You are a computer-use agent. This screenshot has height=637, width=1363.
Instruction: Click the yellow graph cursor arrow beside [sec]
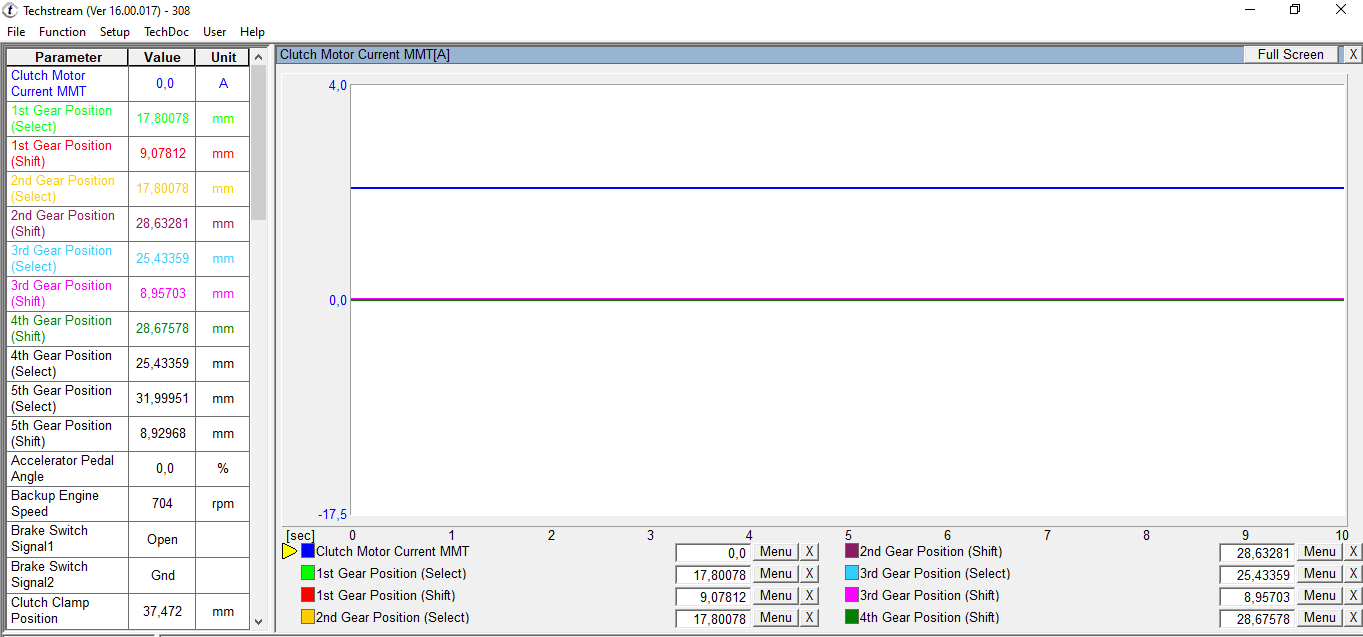tap(290, 550)
